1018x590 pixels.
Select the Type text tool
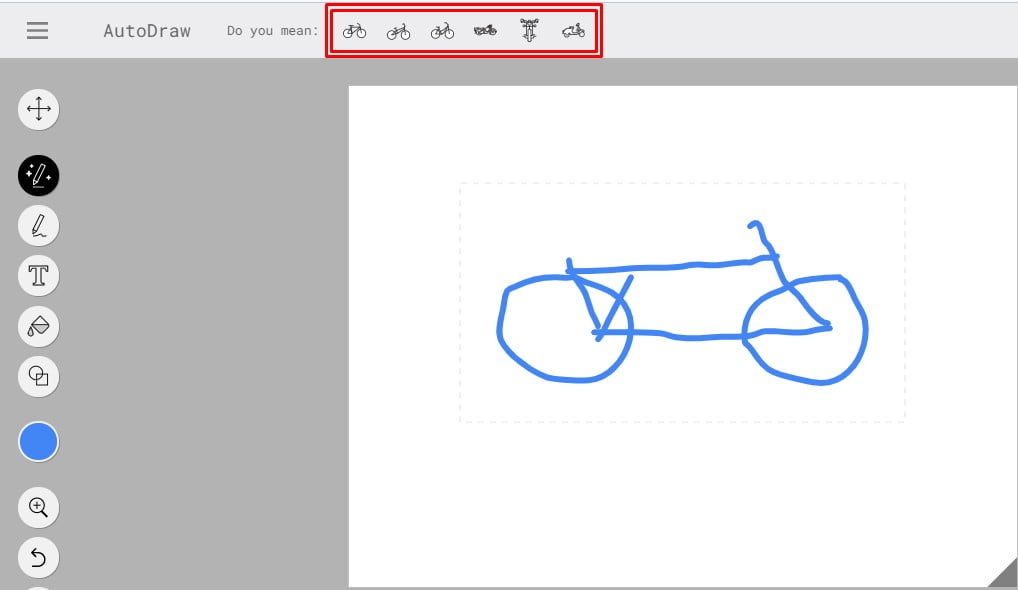pos(38,275)
